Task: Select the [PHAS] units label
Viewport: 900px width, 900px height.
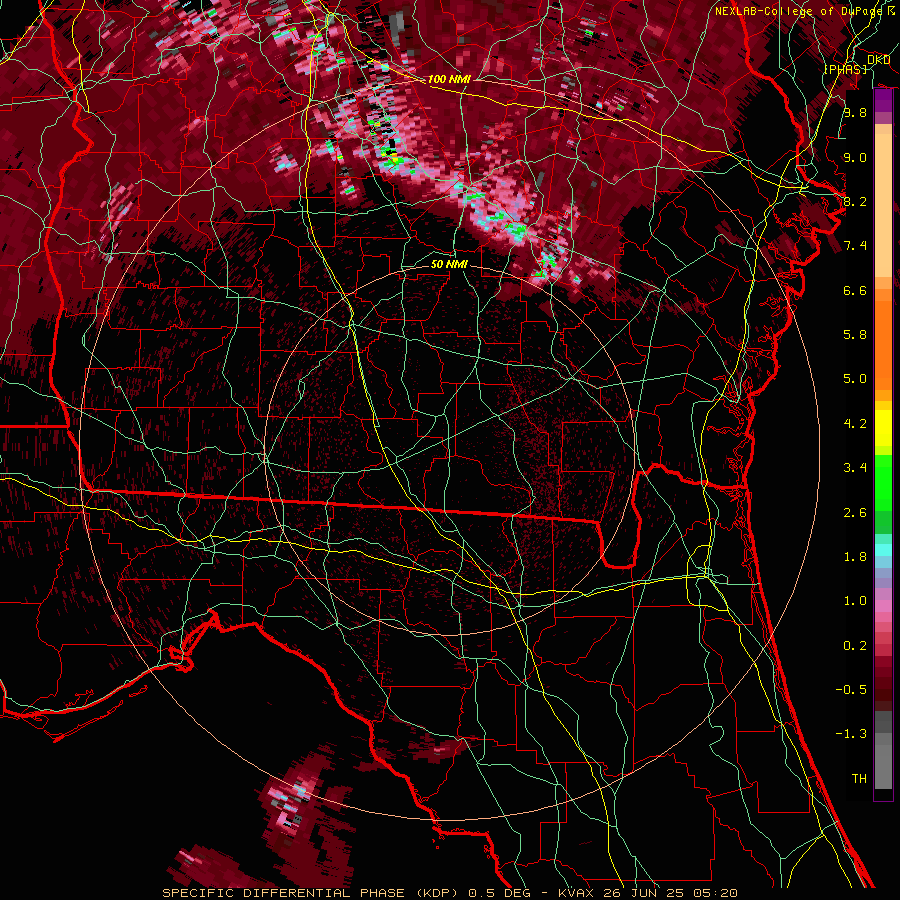Action: (x=845, y=69)
